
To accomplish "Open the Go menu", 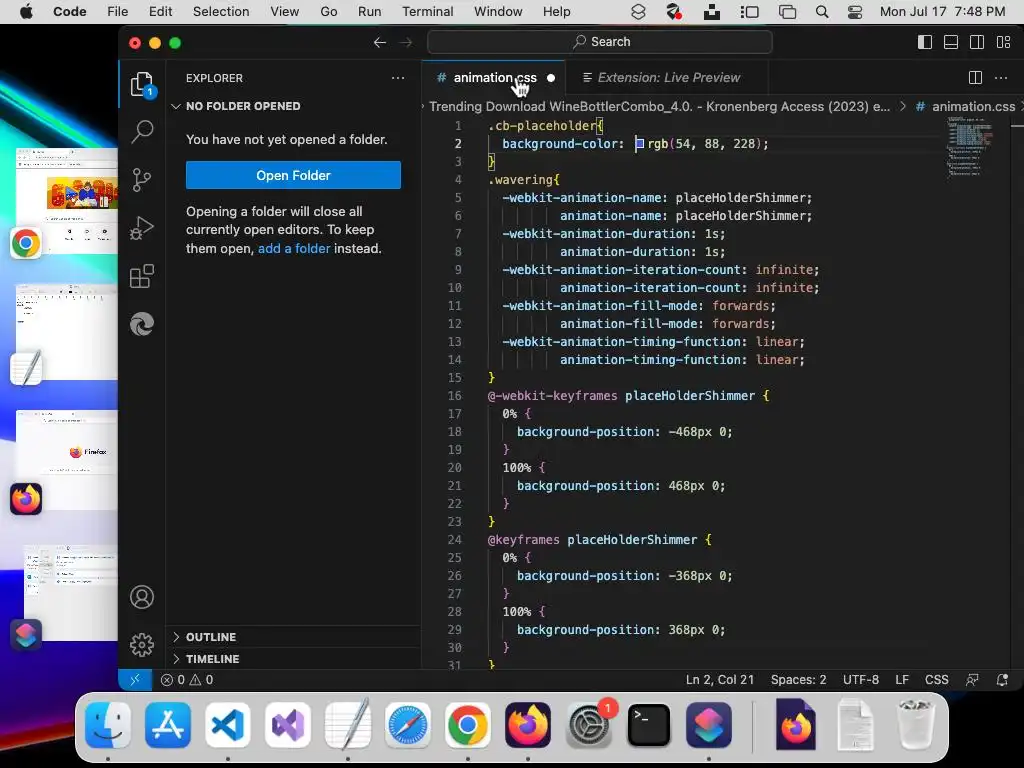I will (x=328, y=12).
